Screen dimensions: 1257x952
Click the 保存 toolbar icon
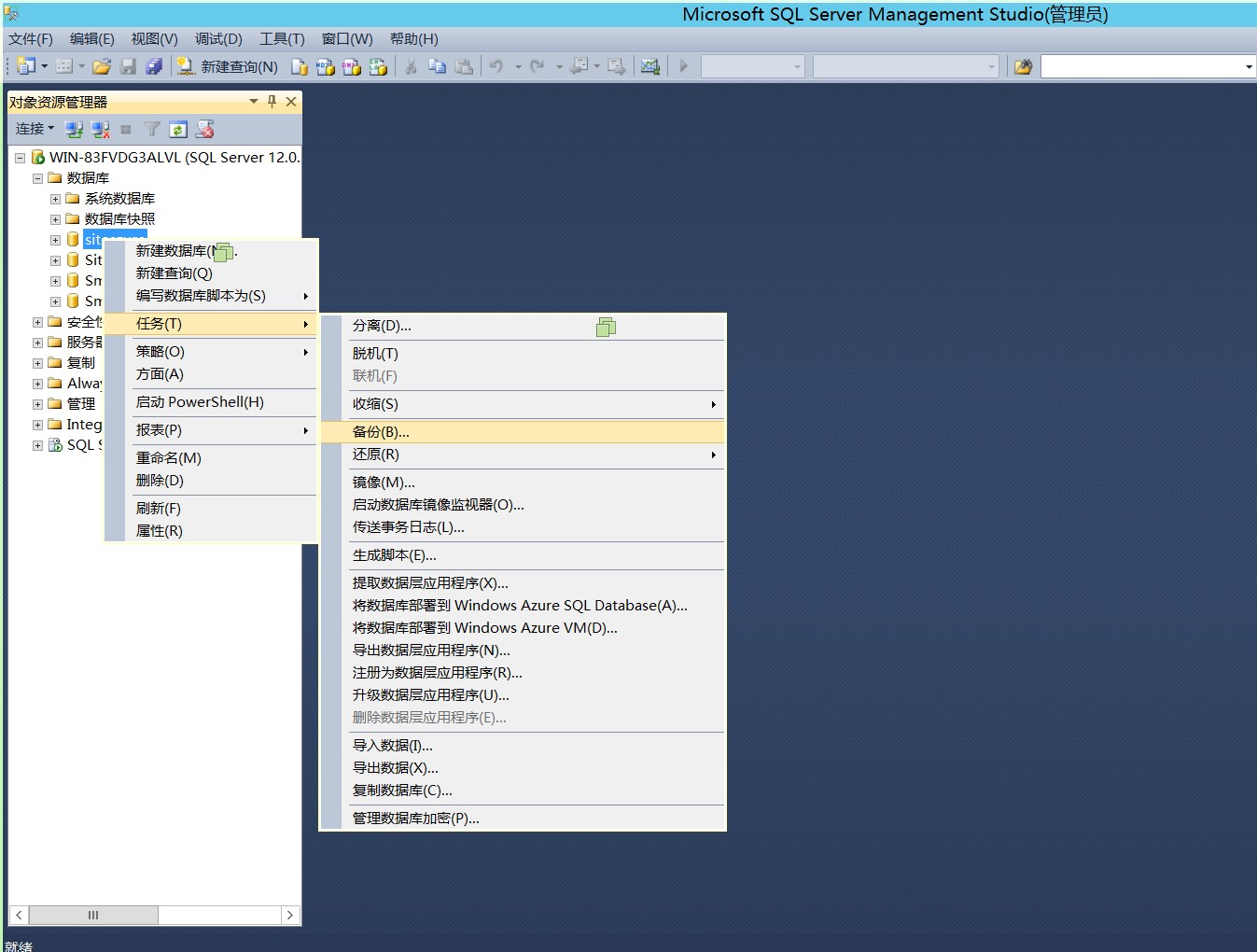[128, 66]
